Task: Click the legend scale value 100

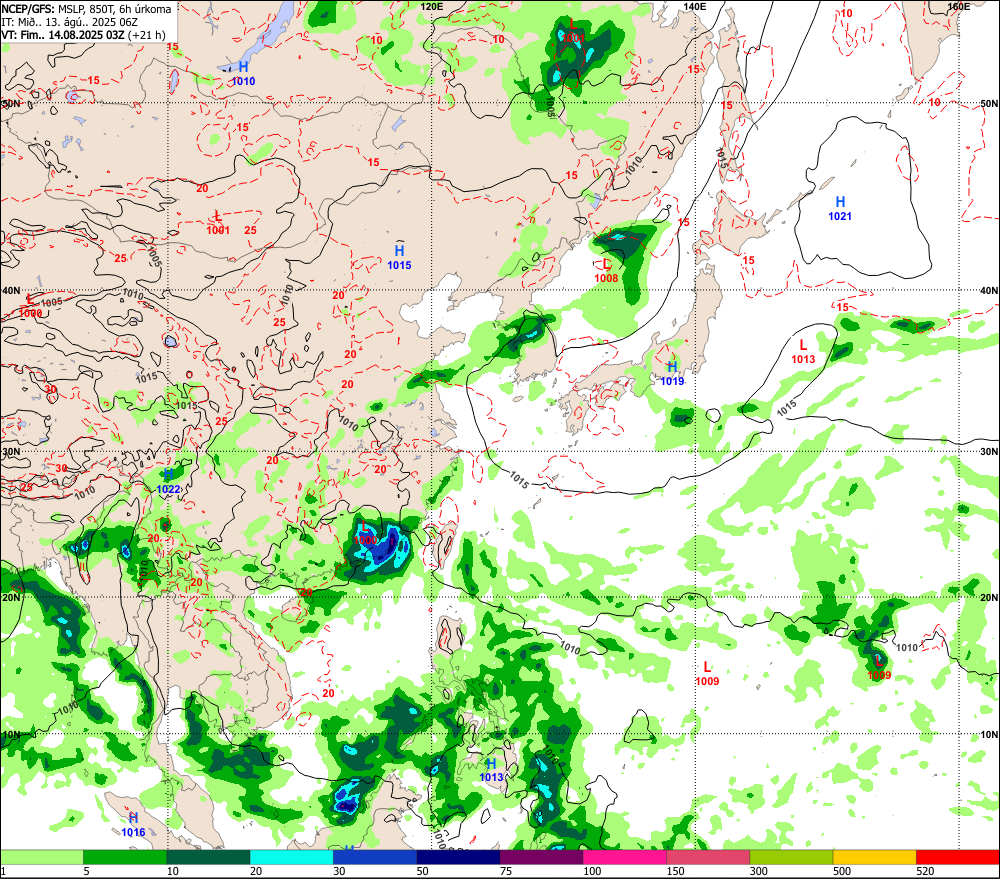Action: (x=592, y=871)
